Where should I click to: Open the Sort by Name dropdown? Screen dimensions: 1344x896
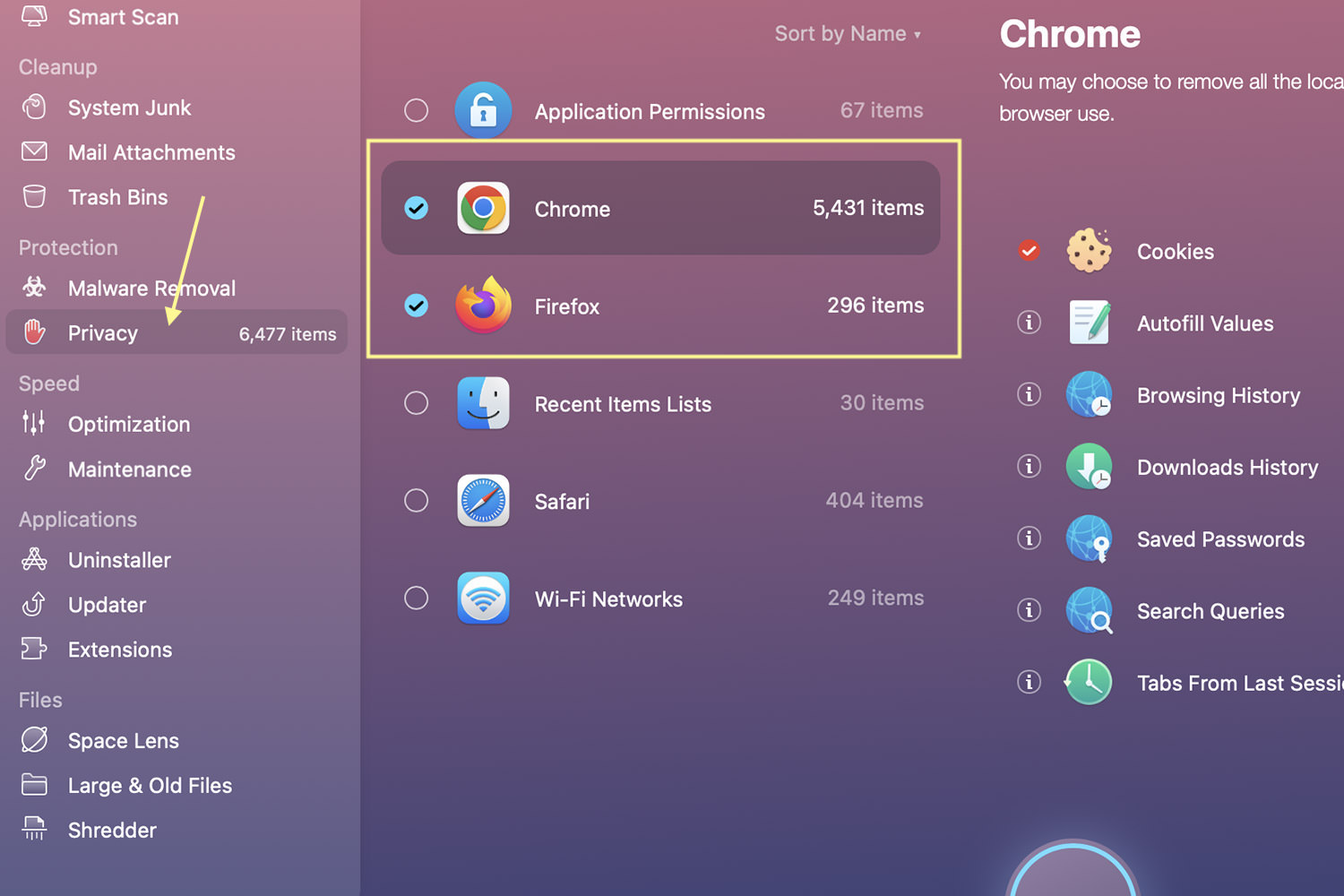click(x=848, y=34)
